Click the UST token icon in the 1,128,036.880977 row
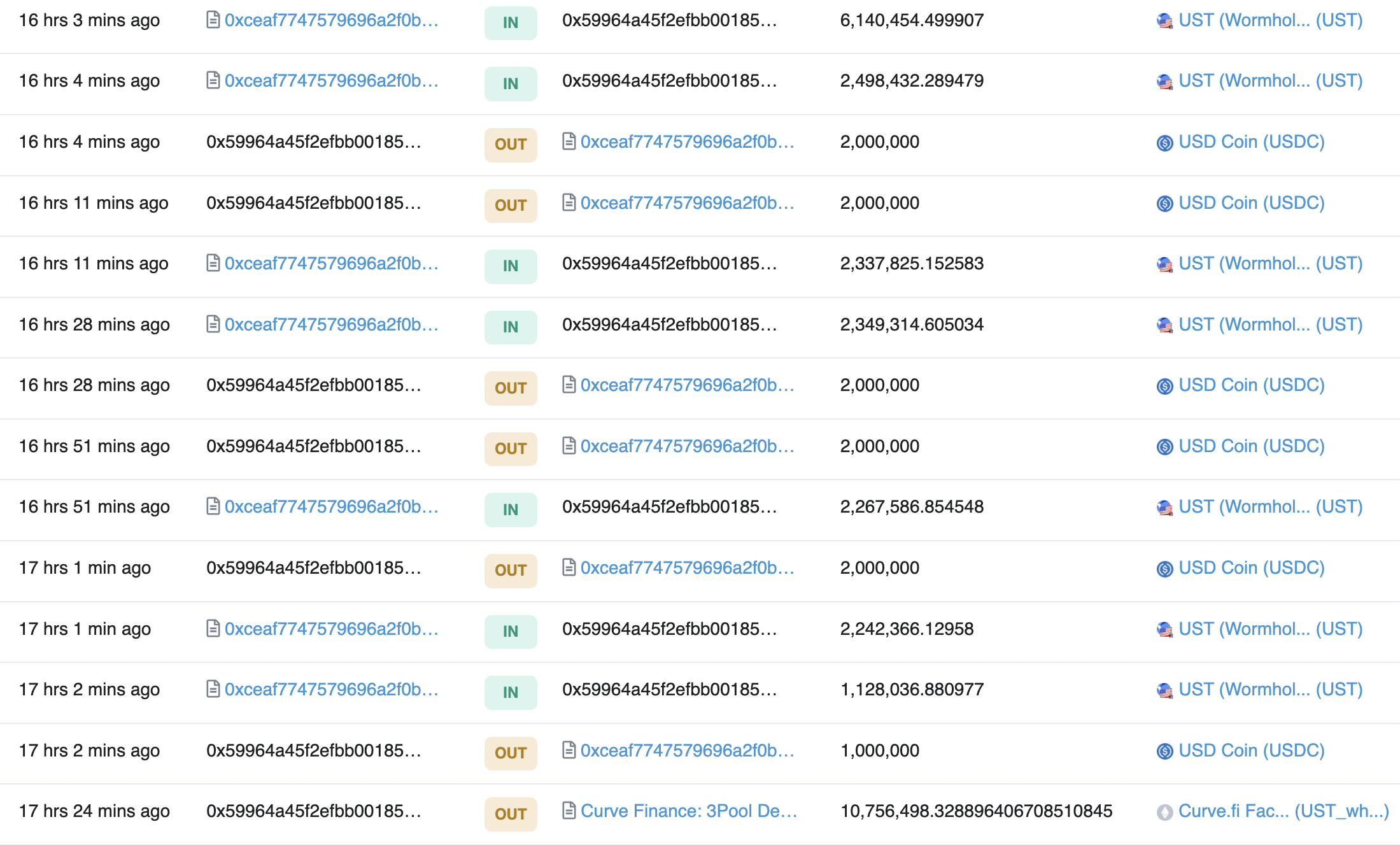Viewport: 1400px width, 845px height. [x=1164, y=690]
